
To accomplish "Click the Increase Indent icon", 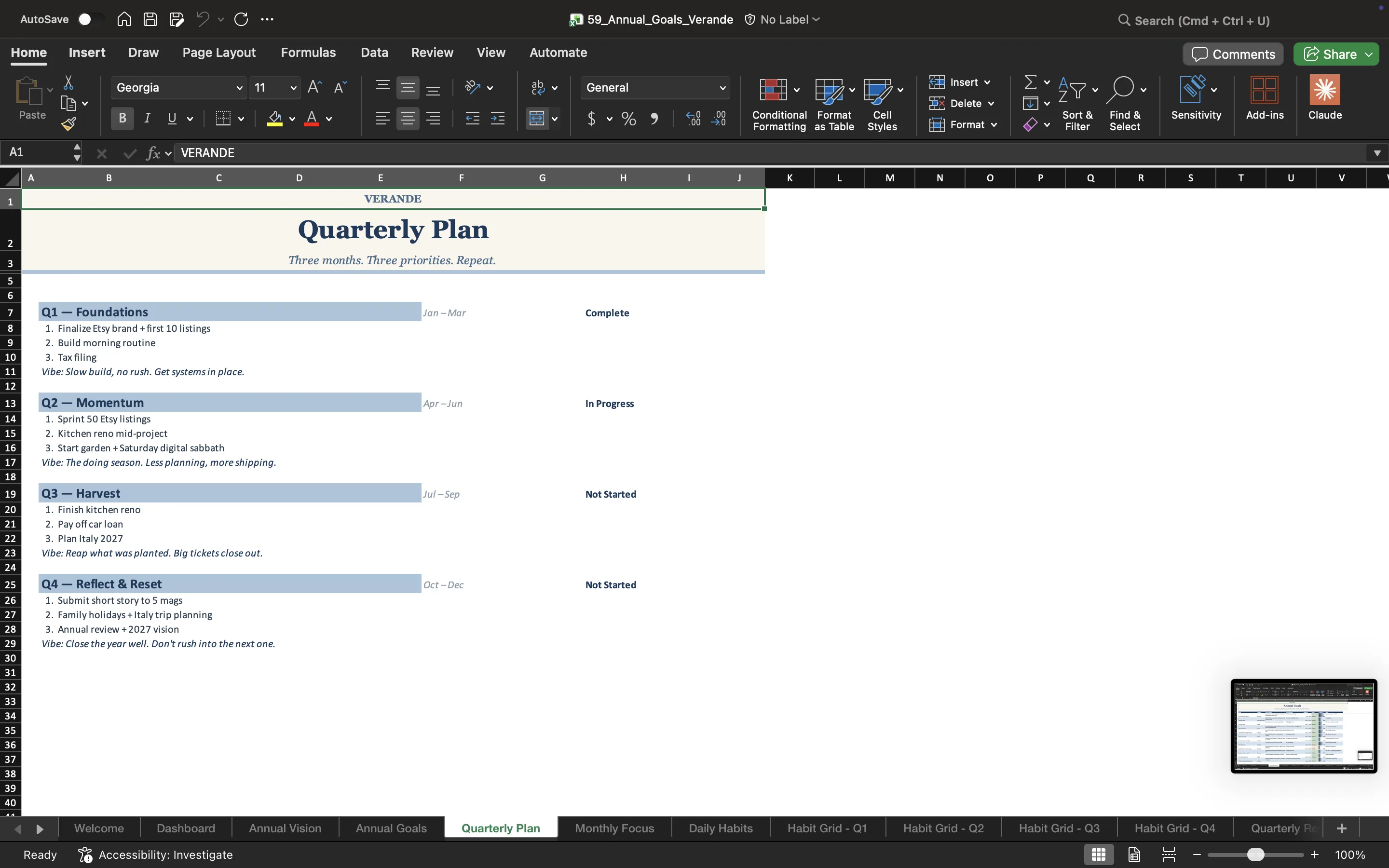I will coord(498,118).
